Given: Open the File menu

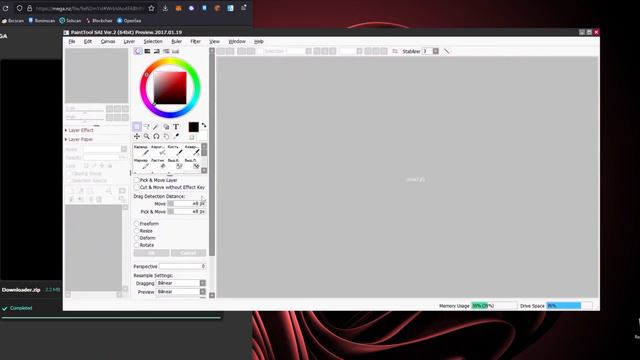Looking at the screenshot, I should click(x=72, y=42).
